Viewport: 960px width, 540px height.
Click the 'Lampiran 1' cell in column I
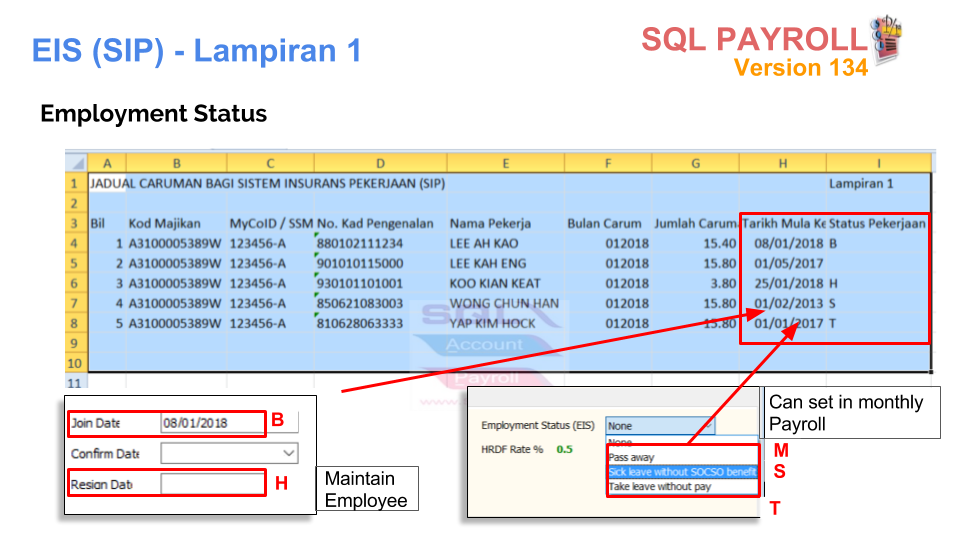tap(861, 184)
